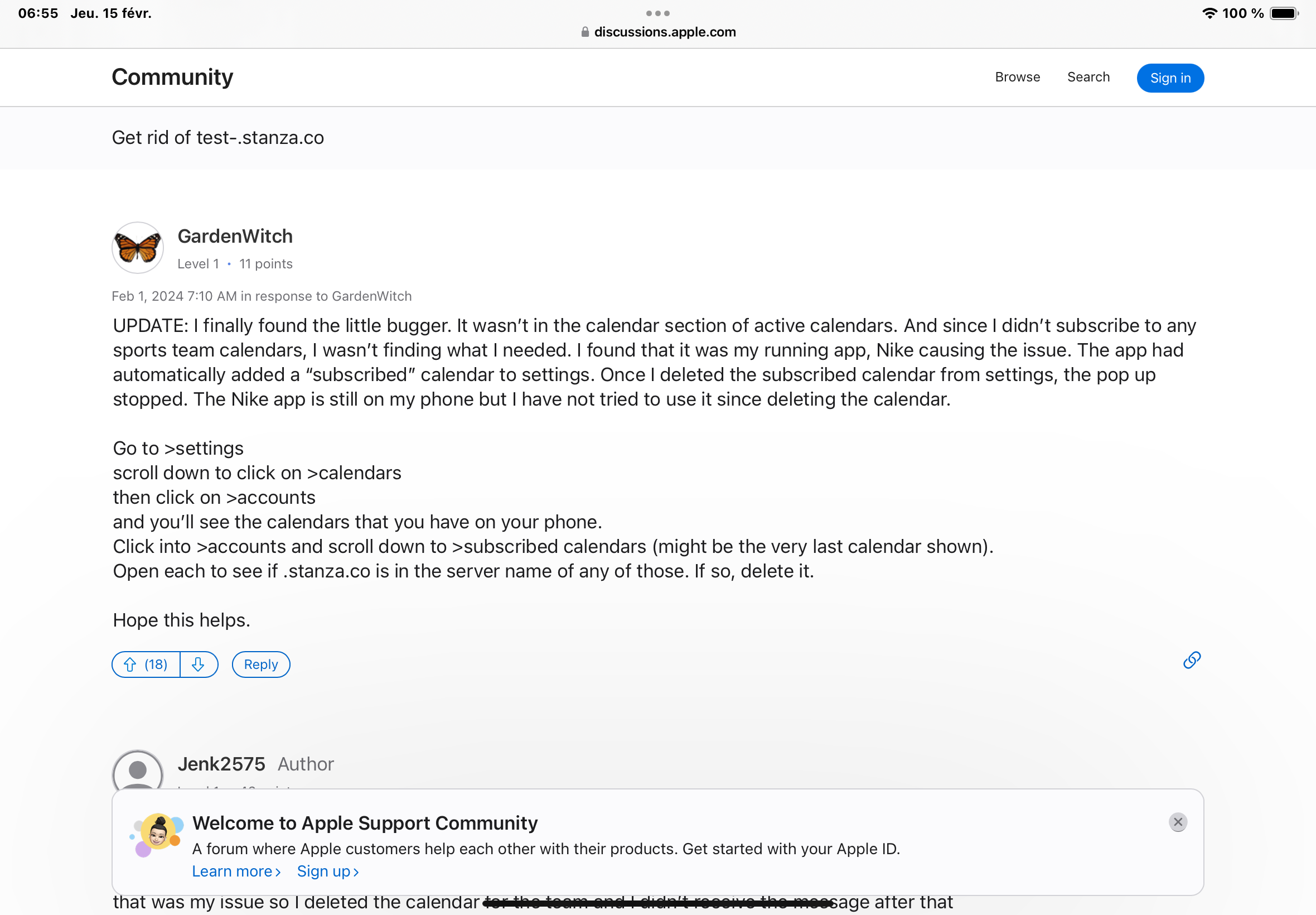Open GardenWitch's butterfly avatar
This screenshot has width=1316, height=915.
click(138, 248)
